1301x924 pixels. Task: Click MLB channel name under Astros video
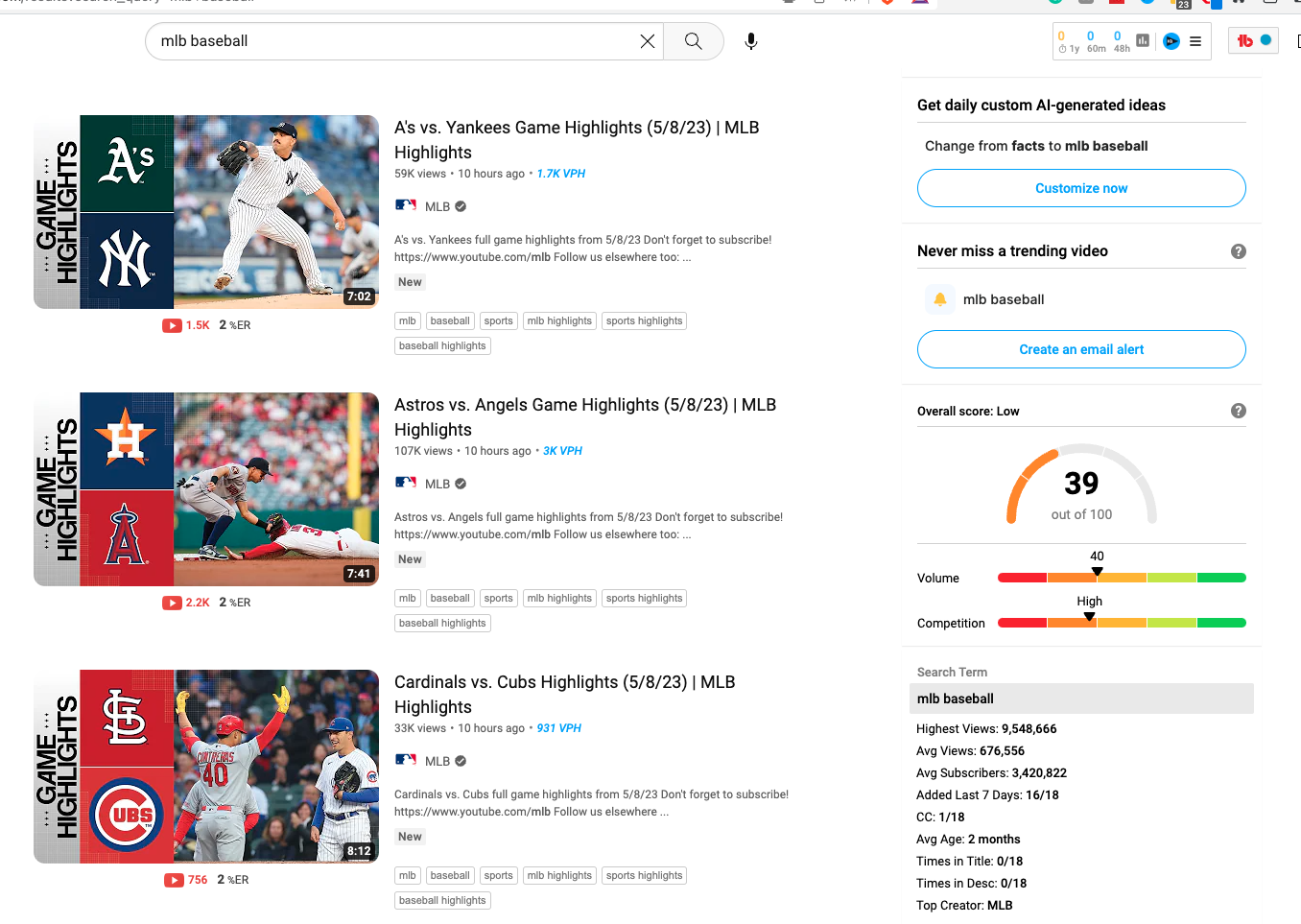pyautogui.click(x=438, y=484)
